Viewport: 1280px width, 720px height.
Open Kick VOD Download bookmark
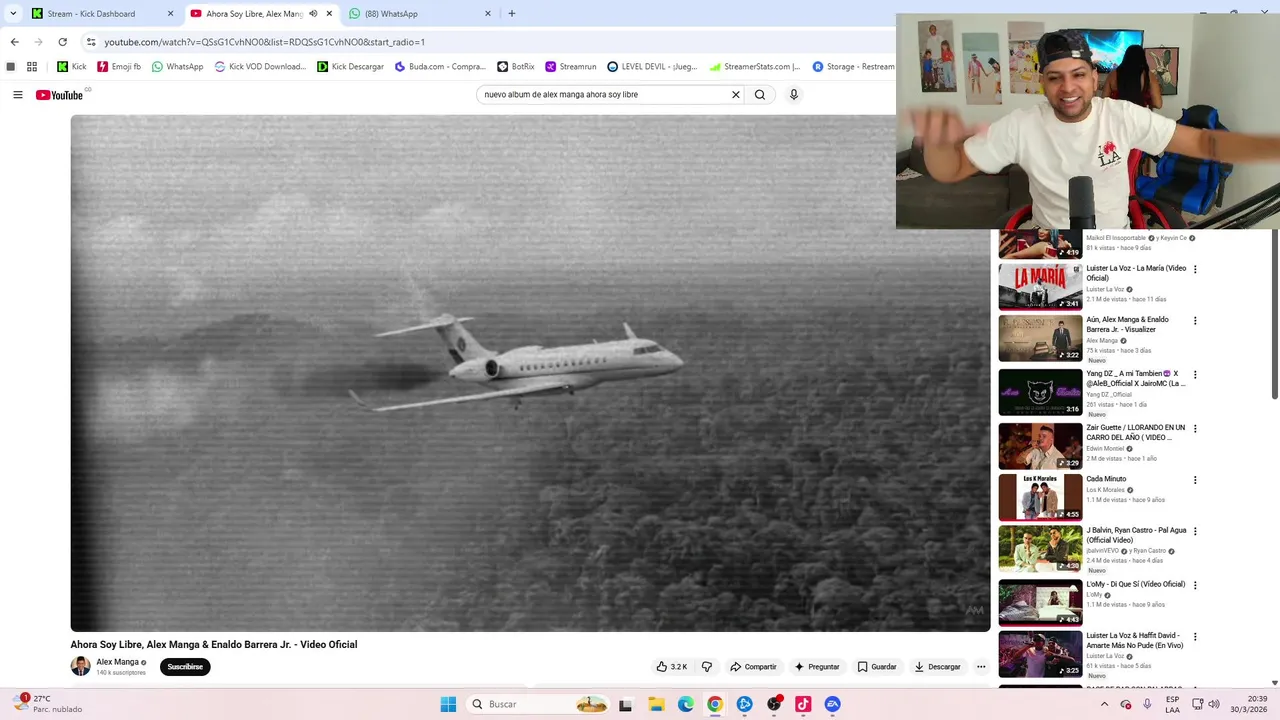tap(260, 67)
